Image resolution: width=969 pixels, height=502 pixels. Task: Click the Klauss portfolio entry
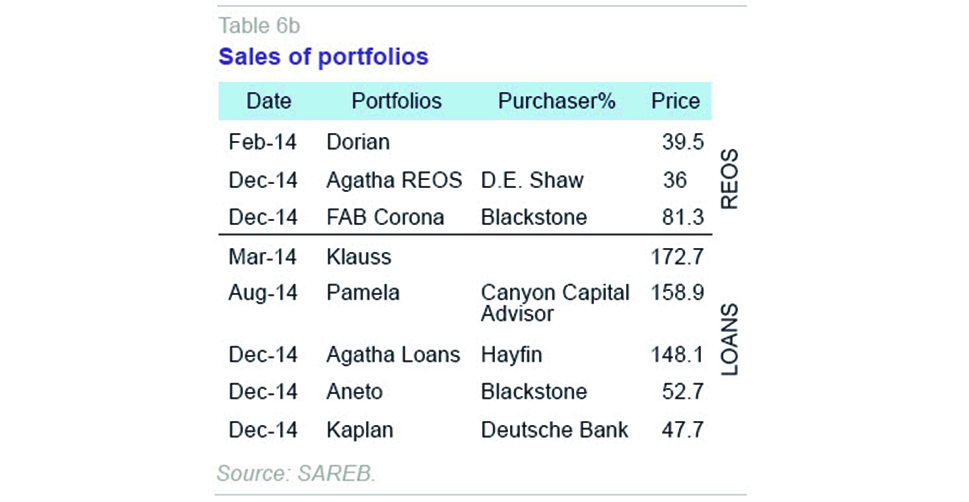358,257
